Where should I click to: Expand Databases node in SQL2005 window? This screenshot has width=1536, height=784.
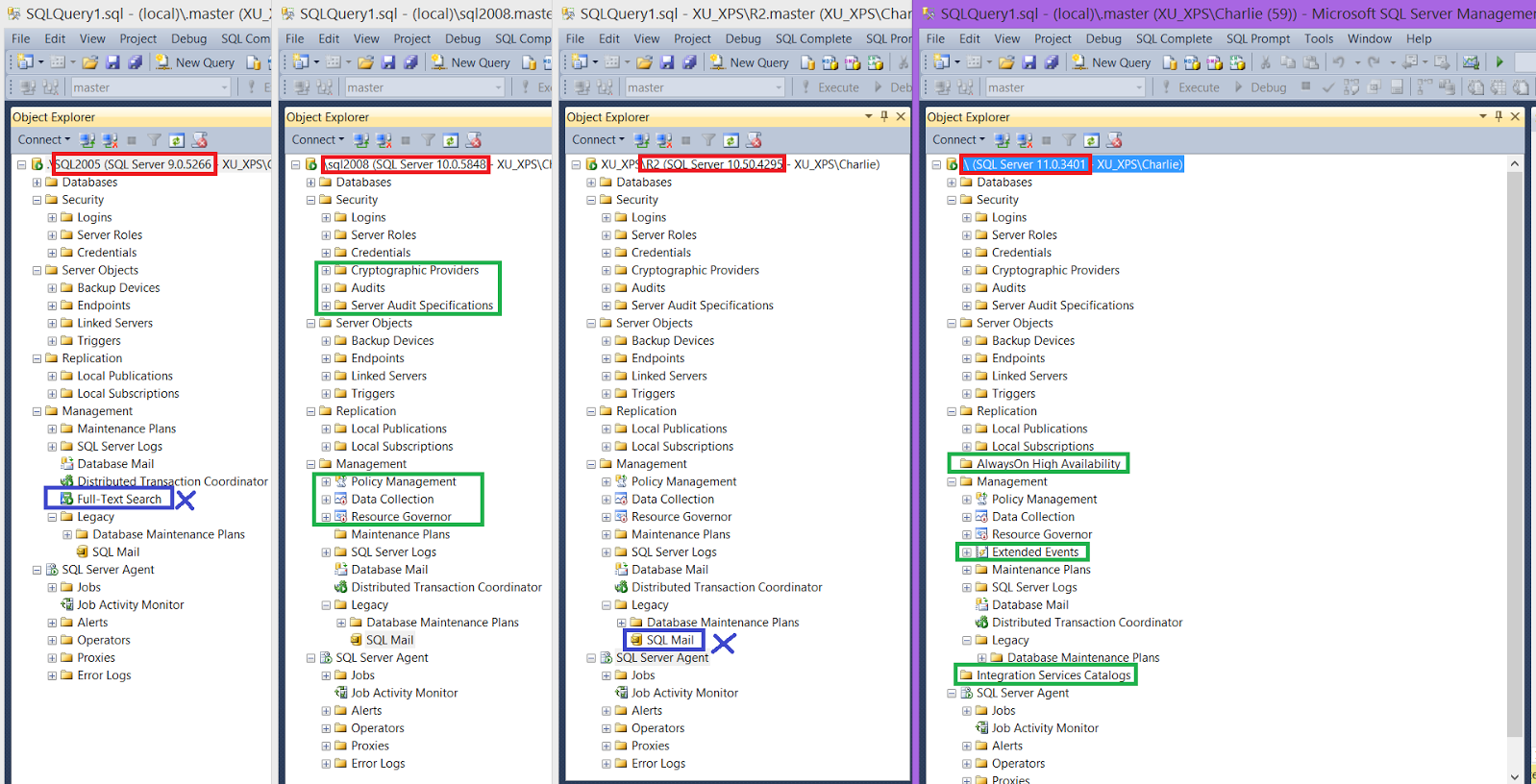(37, 183)
